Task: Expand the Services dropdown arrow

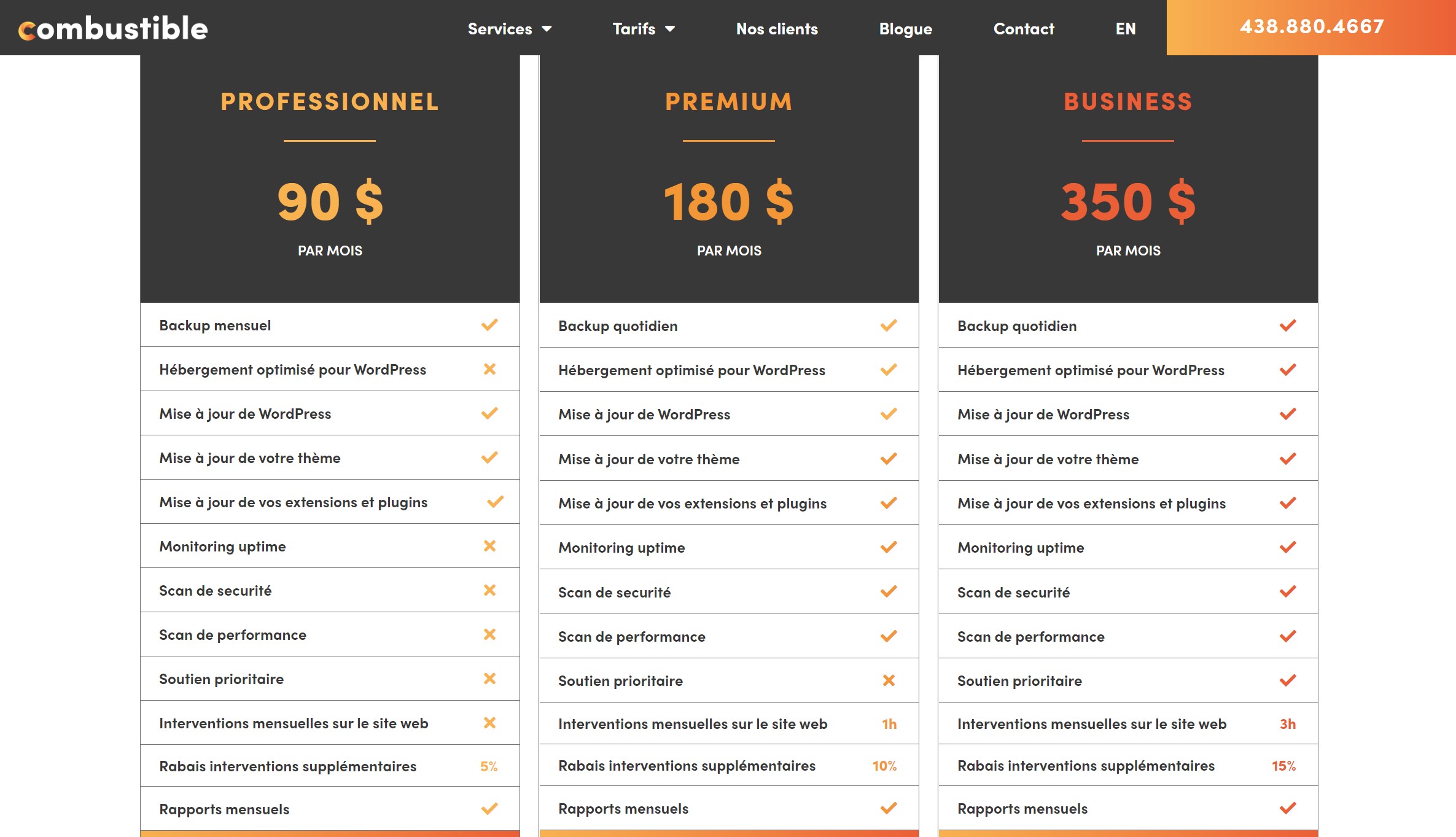Action: click(547, 29)
